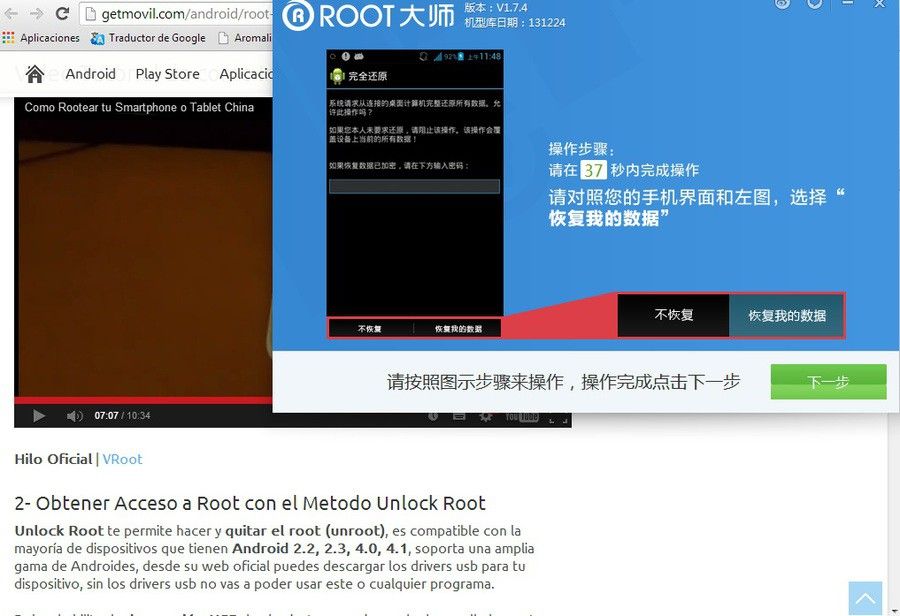Go back with Chrome's back arrow
Viewport: 900px width, 616px height.
click(11, 13)
